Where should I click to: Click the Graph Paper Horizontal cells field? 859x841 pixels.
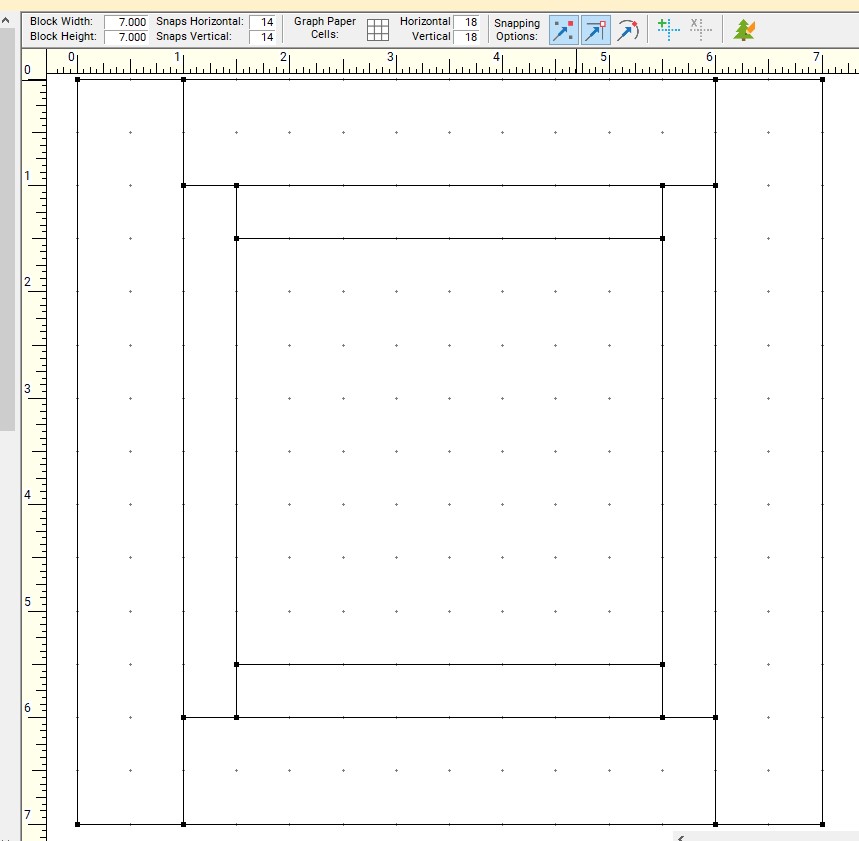pyautogui.click(x=466, y=22)
